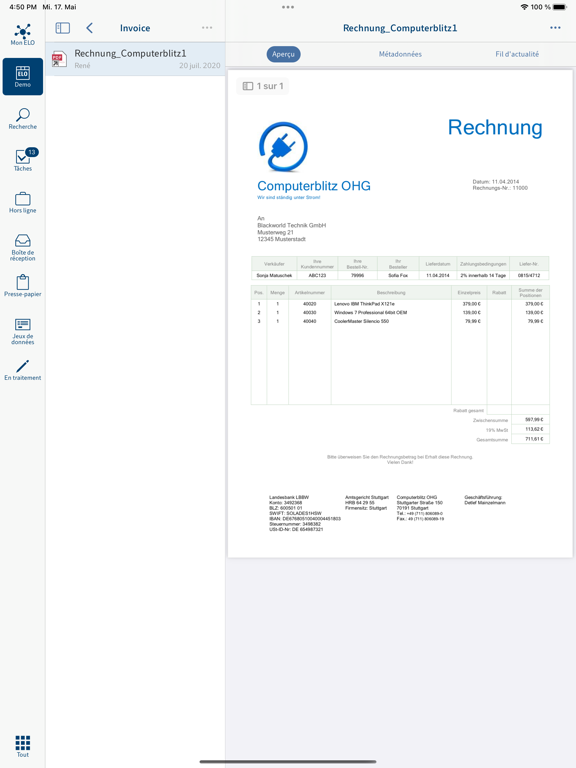Click the 711,61 € total amount
This screenshot has height=768, width=576.
pos(534,439)
